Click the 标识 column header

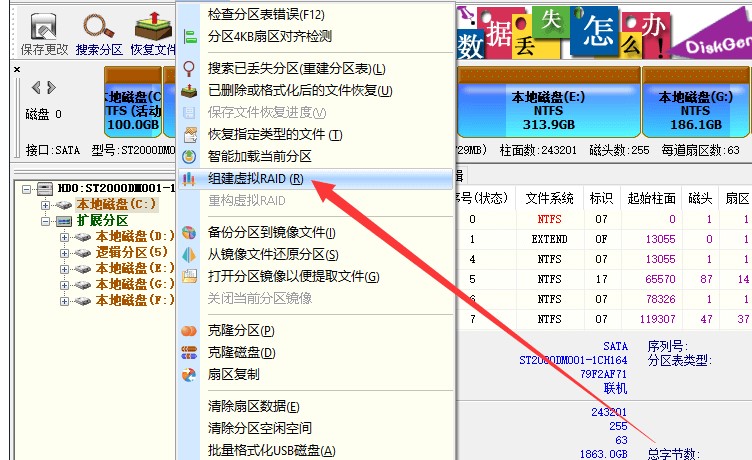click(x=601, y=198)
